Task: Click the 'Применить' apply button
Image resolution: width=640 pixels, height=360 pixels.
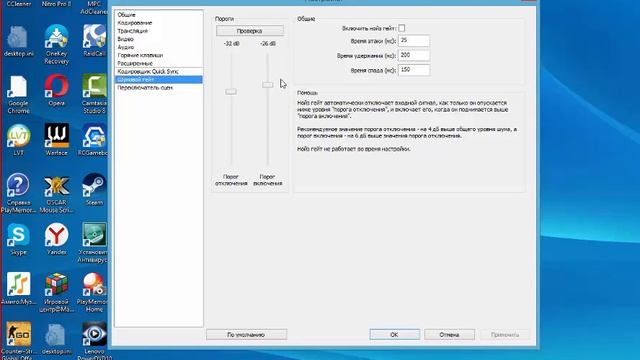Action: pyautogui.click(x=505, y=335)
